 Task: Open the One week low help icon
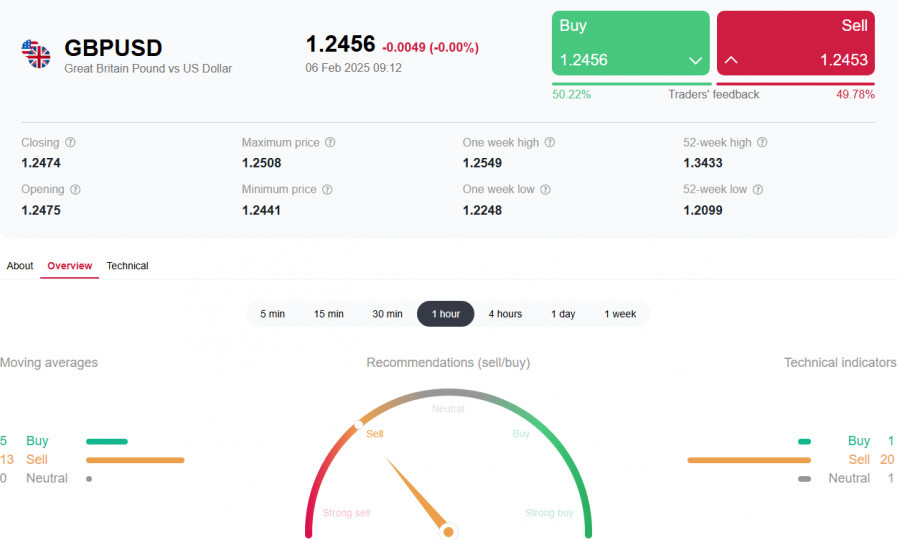(545, 189)
